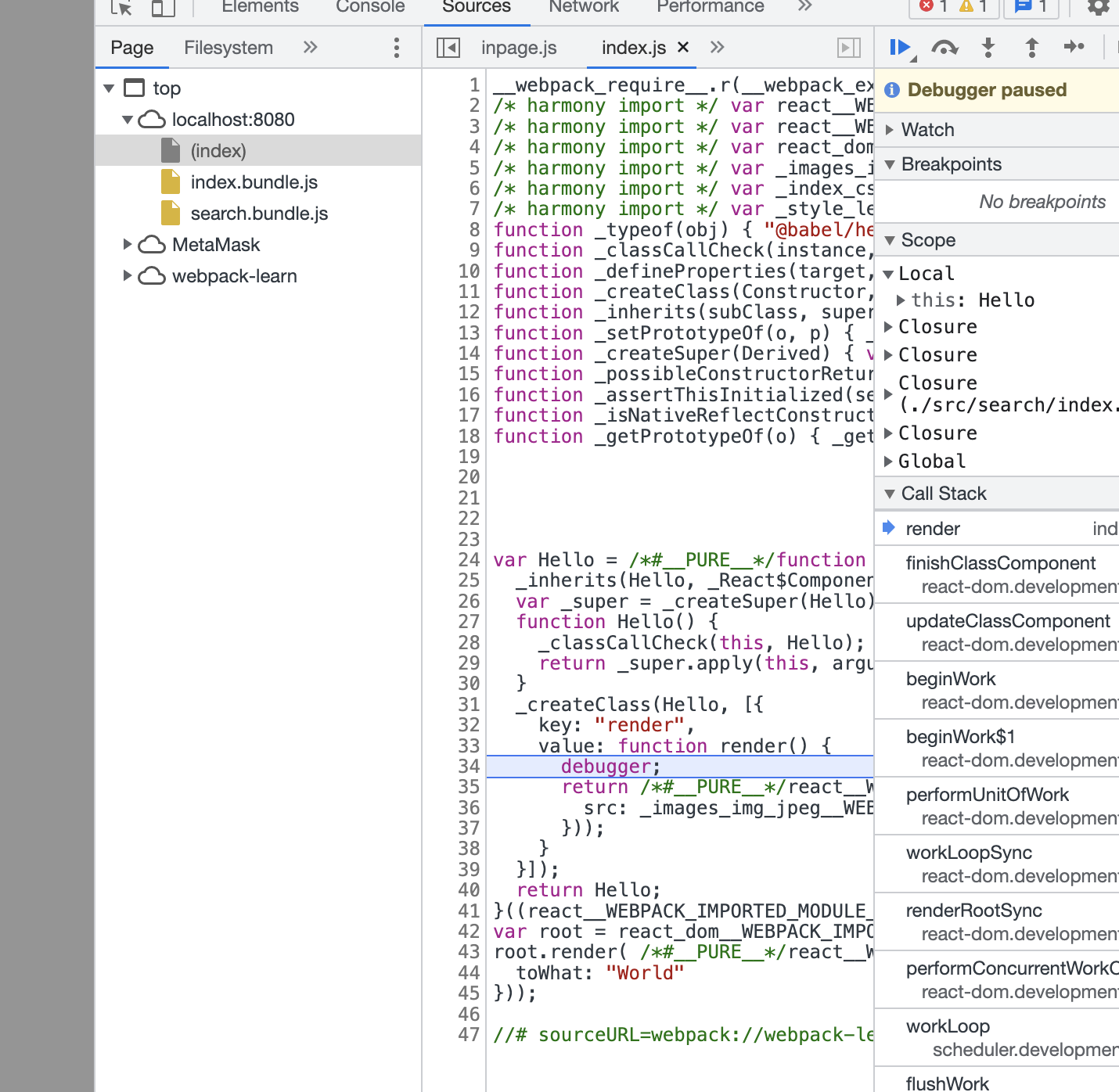The width and height of the screenshot is (1119, 1092).
Task: Select the render call stack frame
Action: pyautogui.click(x=997, y=529)
